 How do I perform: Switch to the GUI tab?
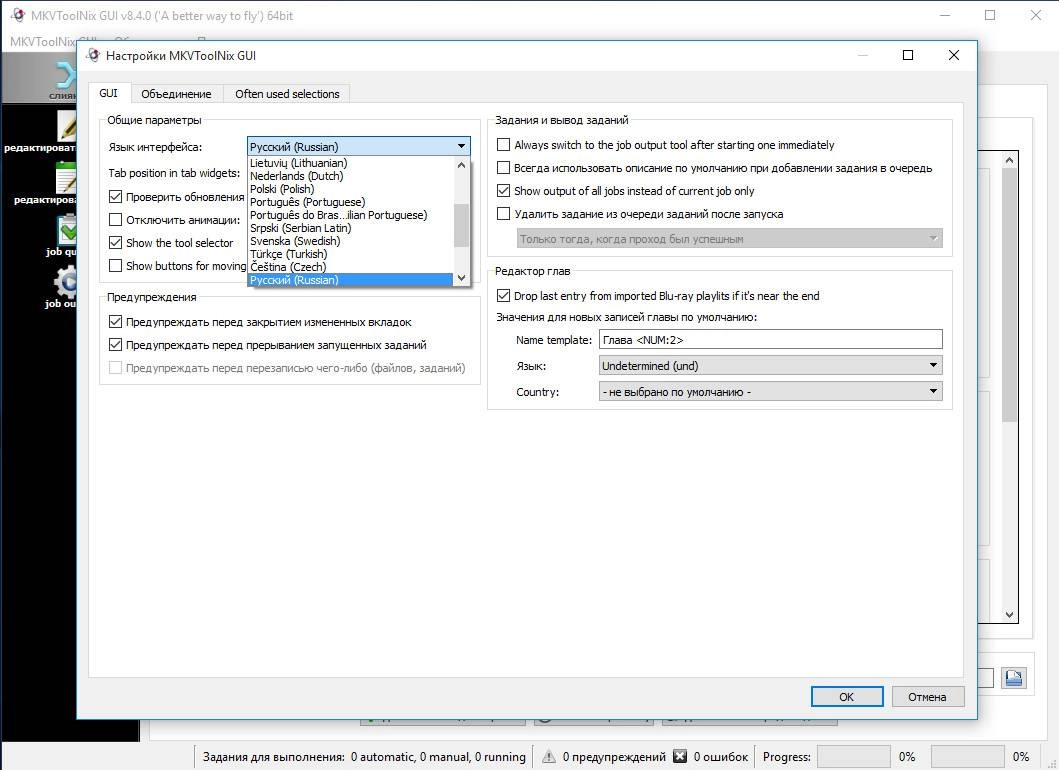tap(109, 93)
